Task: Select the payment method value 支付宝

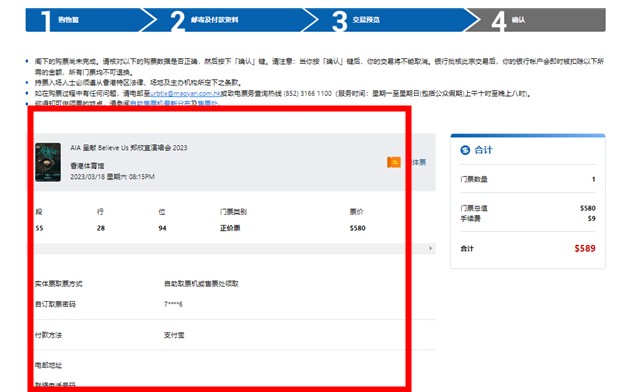Action: pos(174,335)
